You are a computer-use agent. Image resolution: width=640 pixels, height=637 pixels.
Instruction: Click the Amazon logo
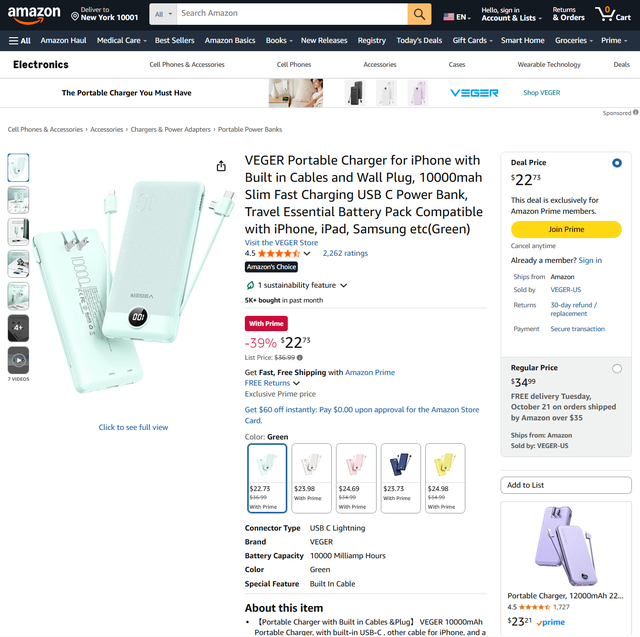[34, 14]
